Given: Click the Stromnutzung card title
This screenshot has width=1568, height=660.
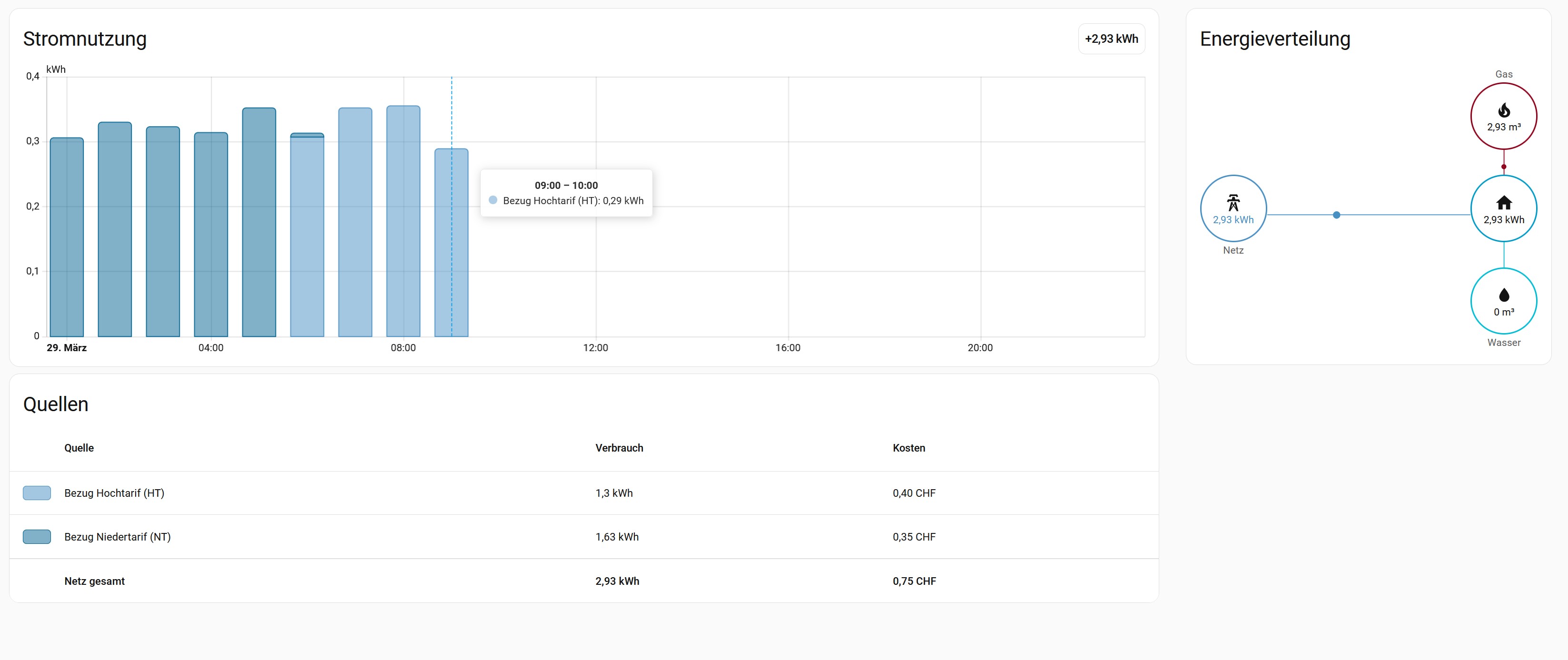Looking at the screenshot, I should [85, 39].
